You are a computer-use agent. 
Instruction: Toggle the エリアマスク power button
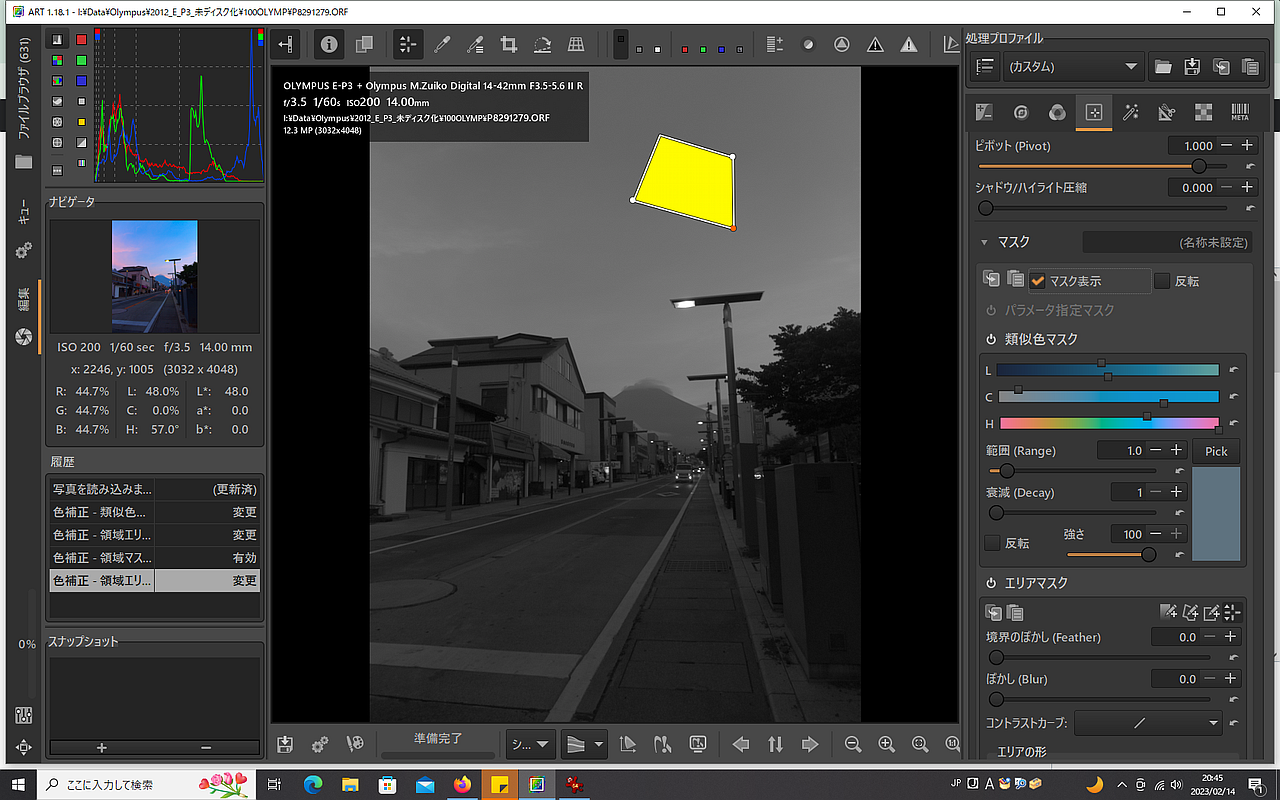coord(992,583)
